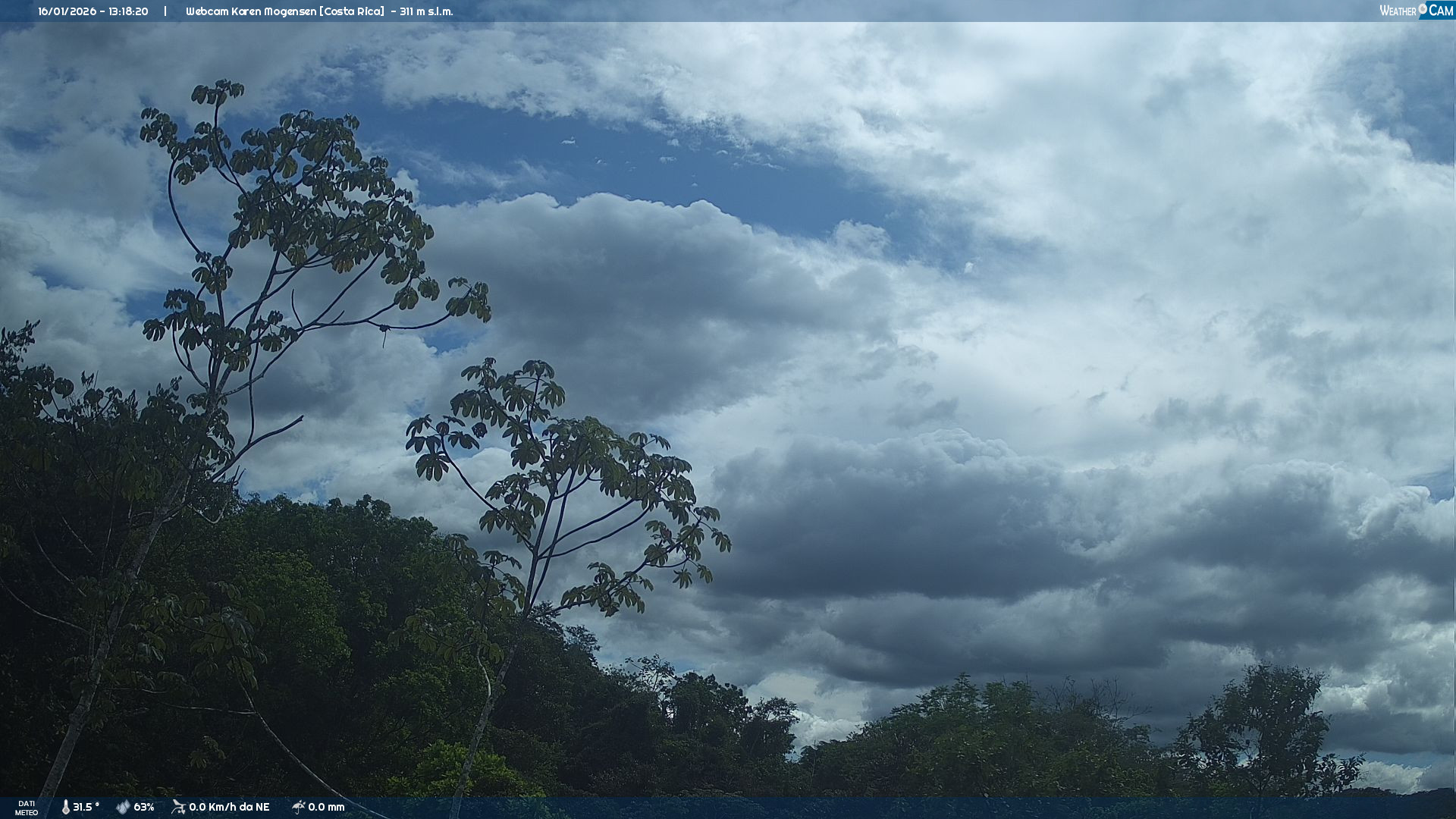Click the 63% humidity value
Image resolution: width=1456 pixels, height=819 pixels.
(x=144, y=808)
